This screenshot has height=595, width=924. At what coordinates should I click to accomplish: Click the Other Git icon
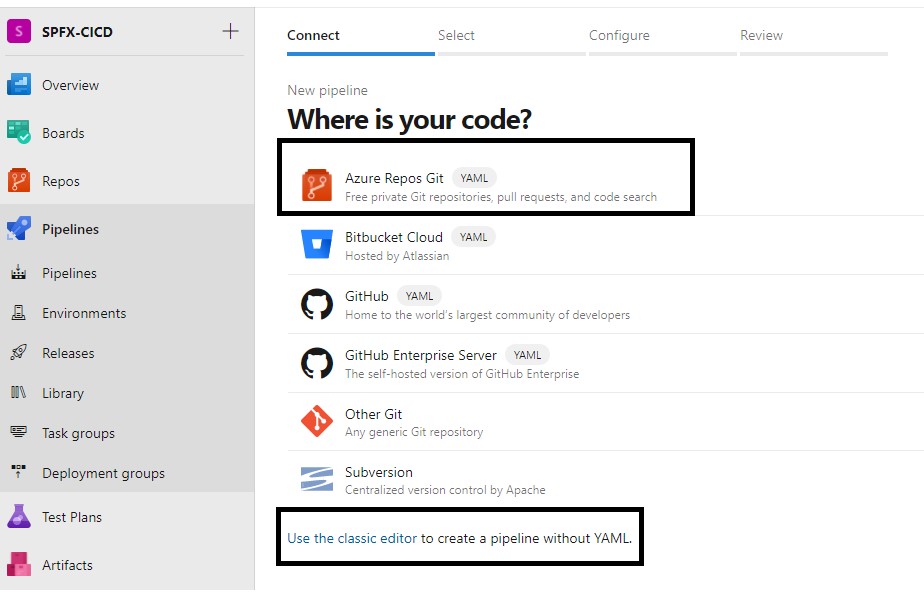tap(316, 422)
